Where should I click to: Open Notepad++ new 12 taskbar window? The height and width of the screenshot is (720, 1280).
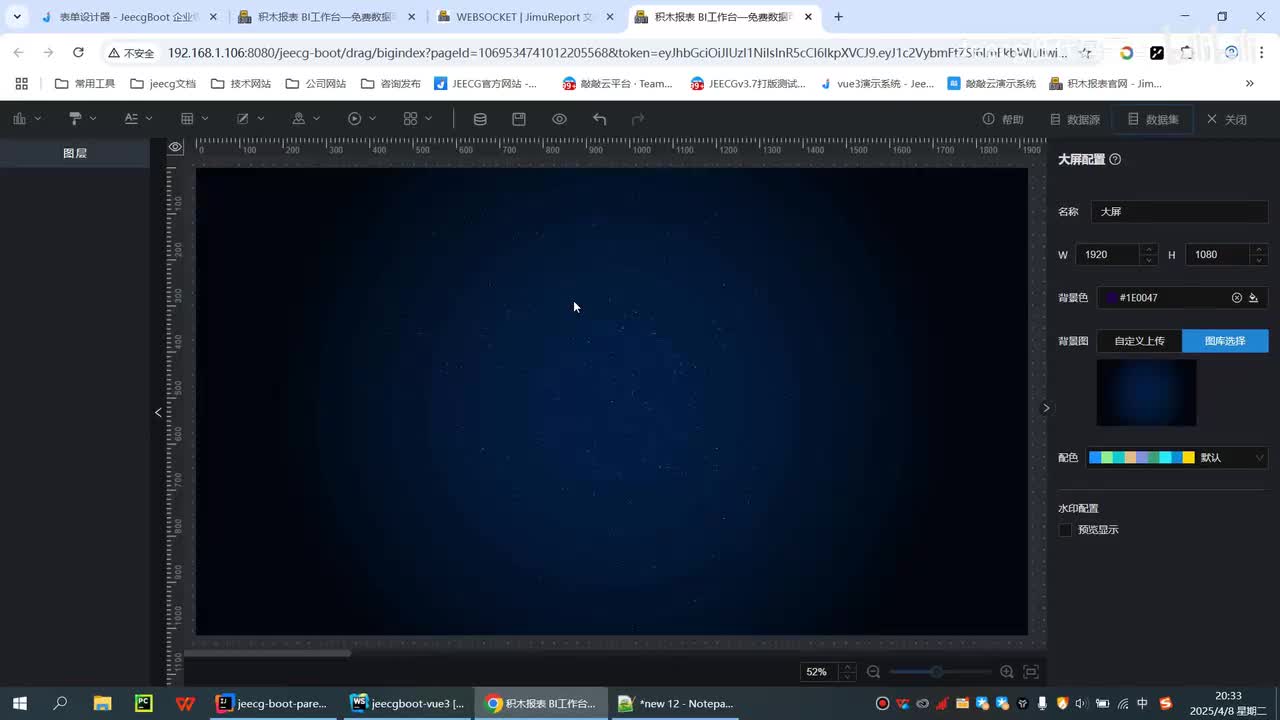(675, 703)
